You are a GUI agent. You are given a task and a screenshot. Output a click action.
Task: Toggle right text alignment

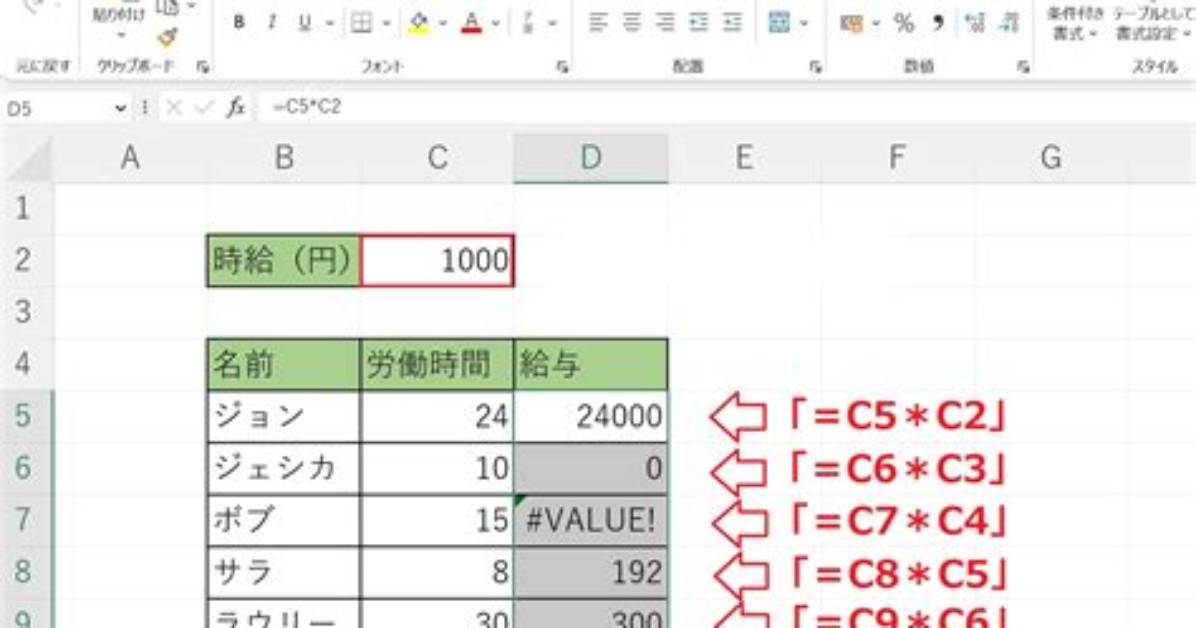click(x=665, y=23)
